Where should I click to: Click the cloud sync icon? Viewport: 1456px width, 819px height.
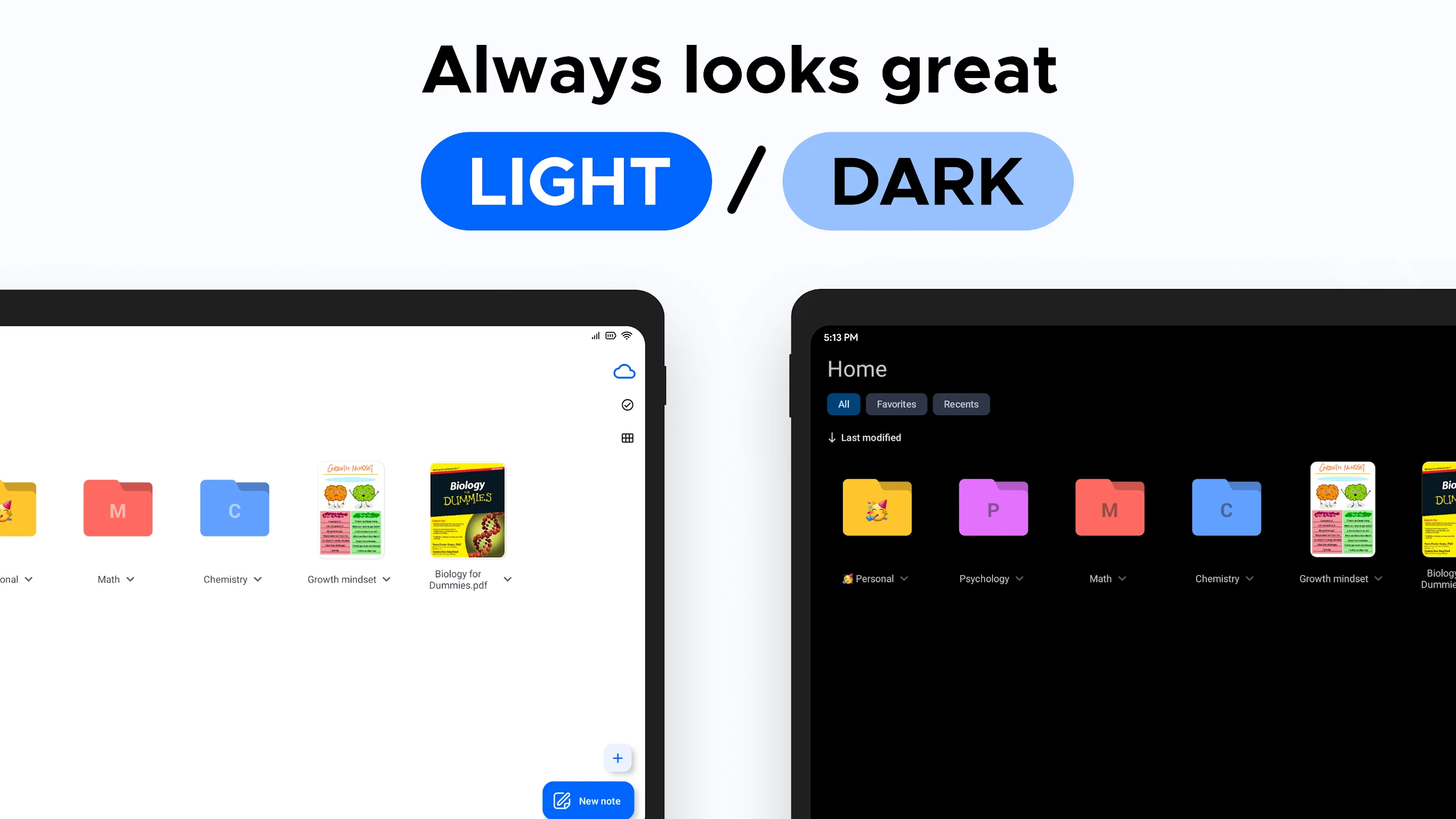click(623, 371)
